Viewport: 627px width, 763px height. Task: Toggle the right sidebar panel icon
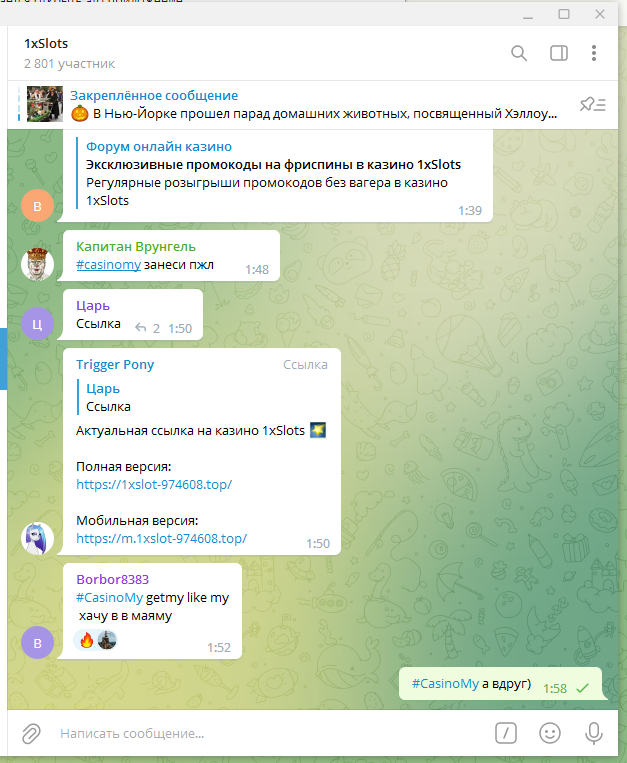click(558, 53)
